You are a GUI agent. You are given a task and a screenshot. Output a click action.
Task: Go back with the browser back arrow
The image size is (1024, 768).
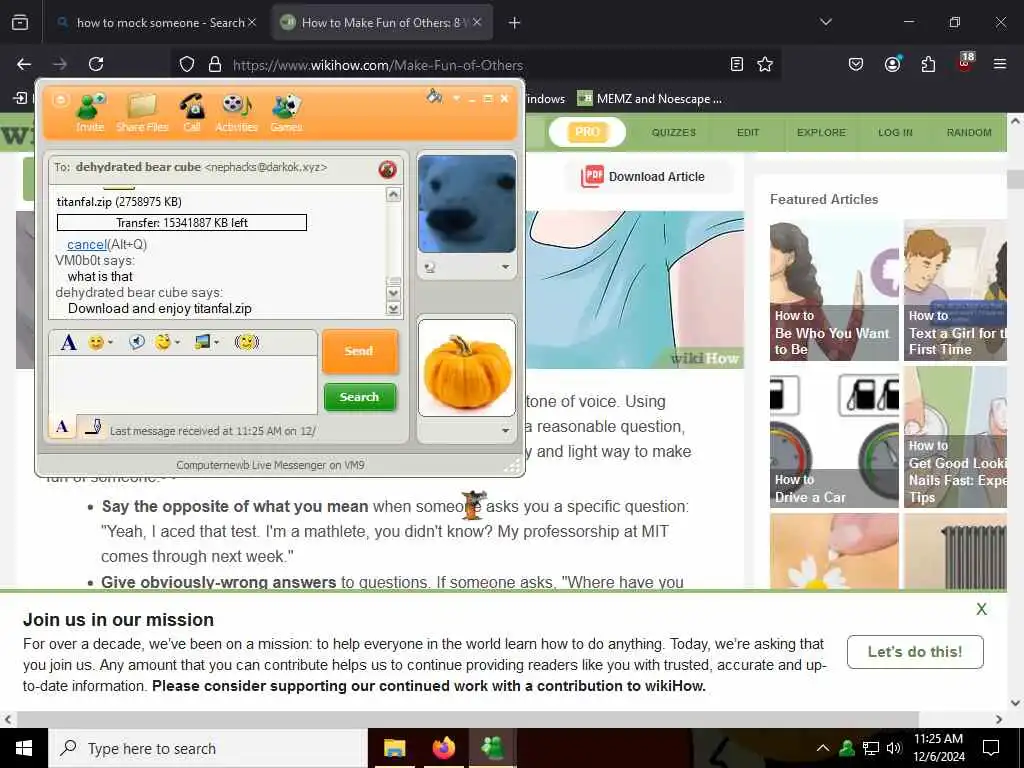24,64
